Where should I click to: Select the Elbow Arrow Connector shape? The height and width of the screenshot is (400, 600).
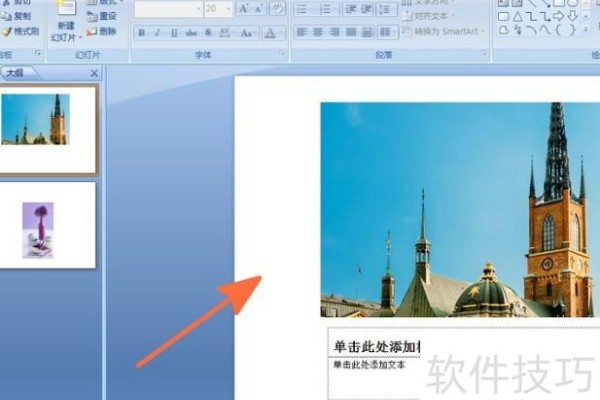point(545,16)
